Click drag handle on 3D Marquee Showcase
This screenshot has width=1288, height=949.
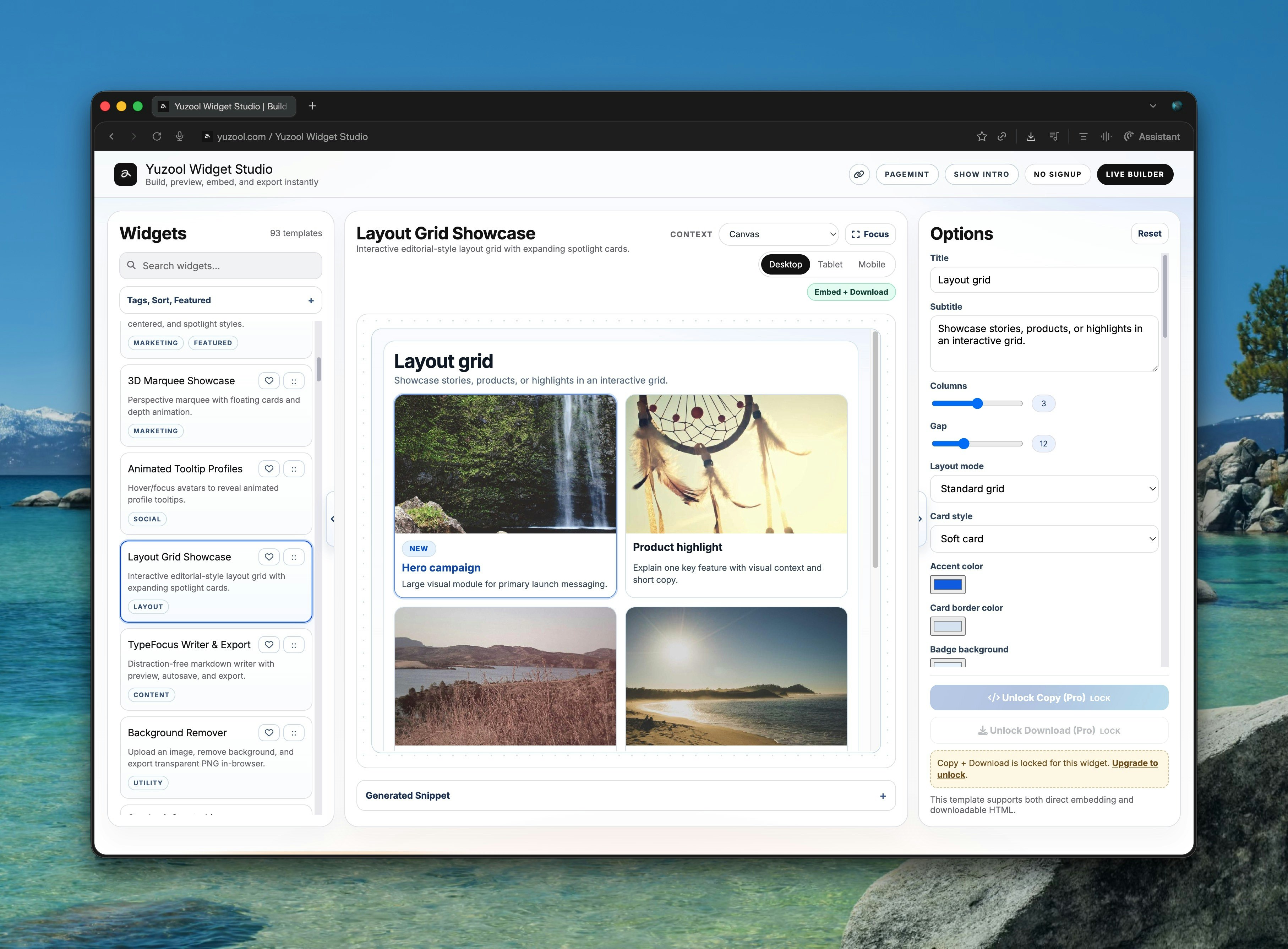point(294,381)
